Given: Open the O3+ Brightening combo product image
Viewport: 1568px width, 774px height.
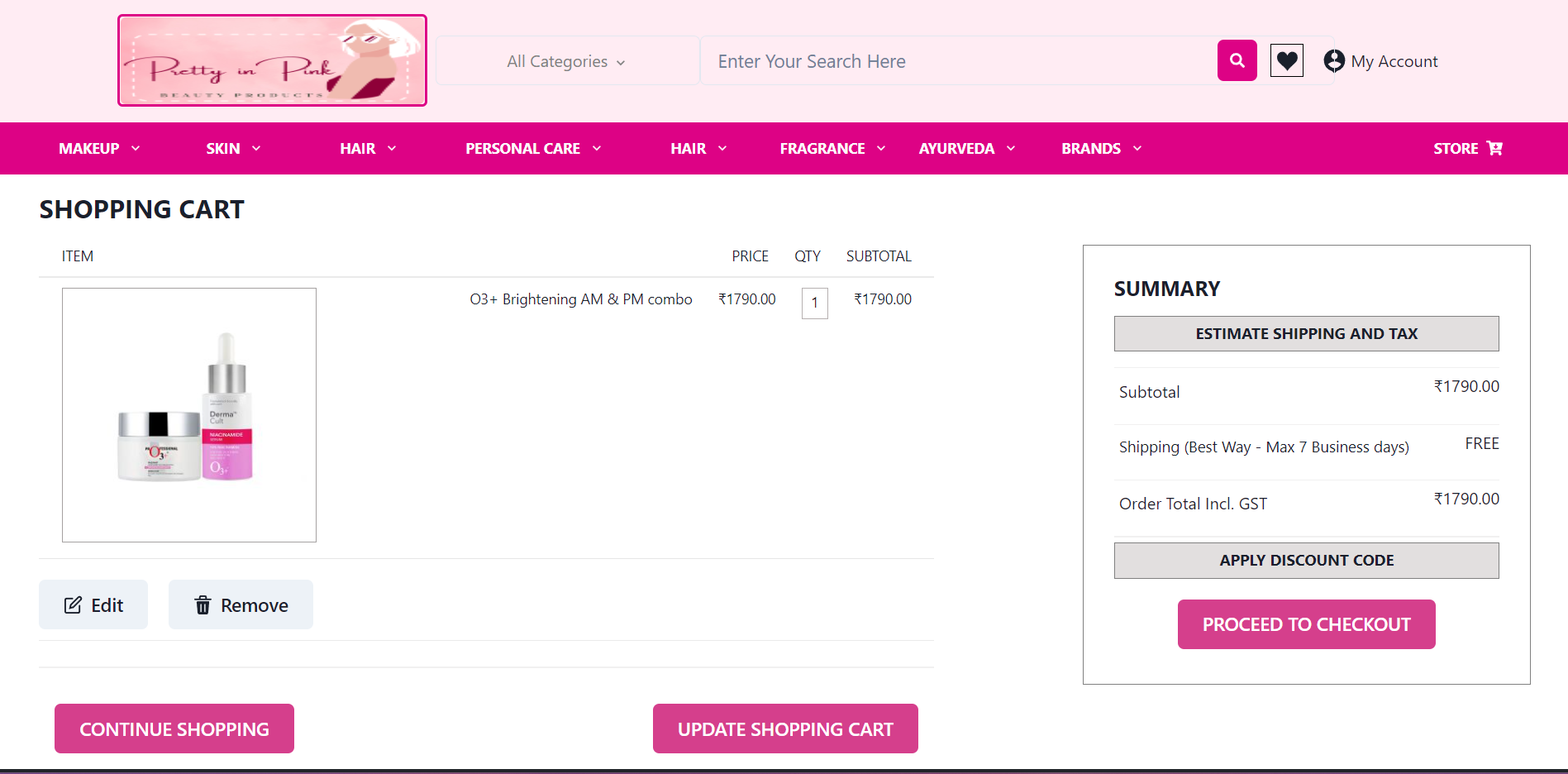Looking at the screenshot, I should [189, 415].
